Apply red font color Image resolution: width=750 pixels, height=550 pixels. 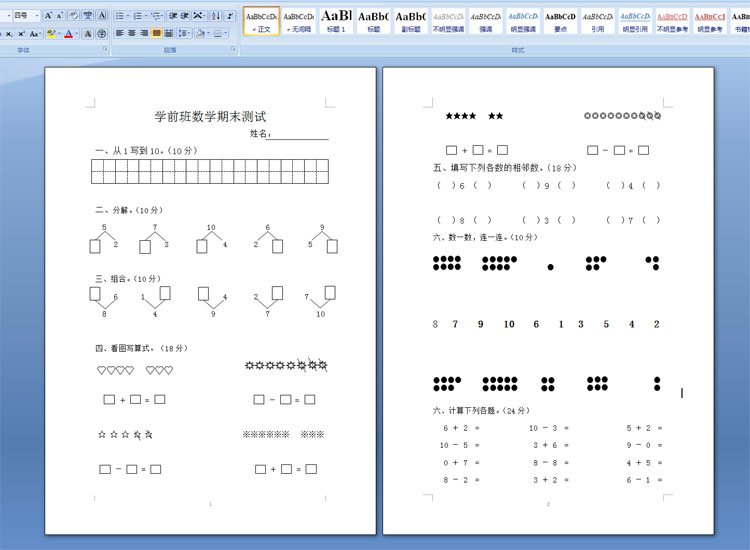[x=68, y=34]
